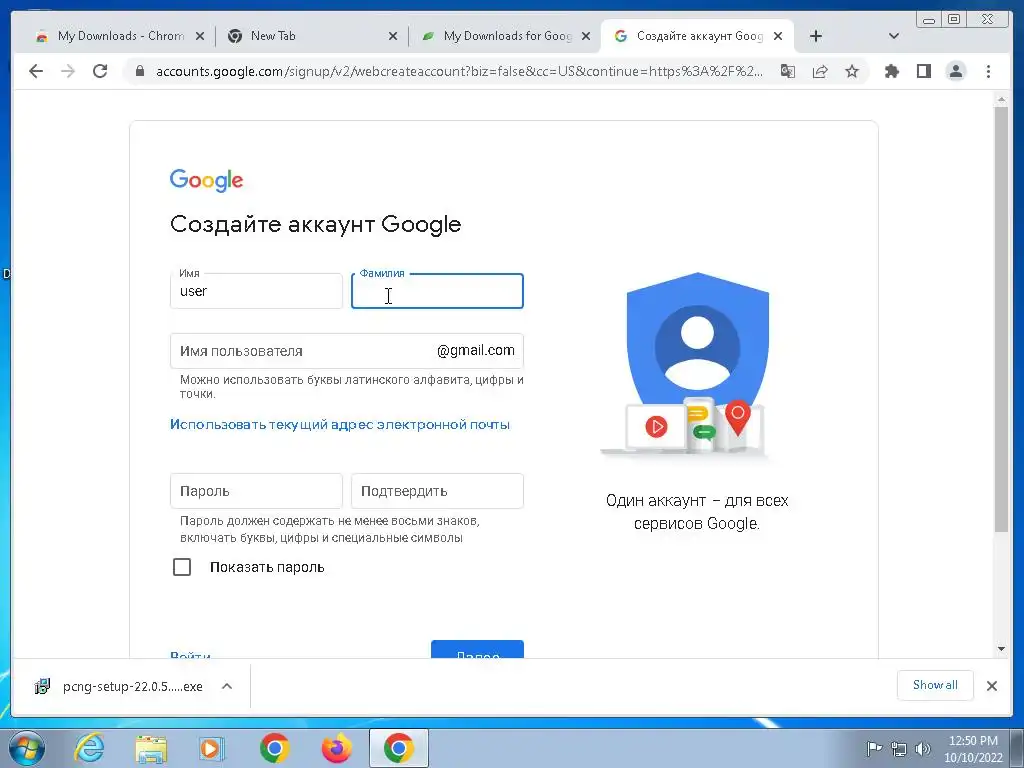Focus the Пароль password field
The height and width of the screenshot is (768, 1024).
[256, 491]
